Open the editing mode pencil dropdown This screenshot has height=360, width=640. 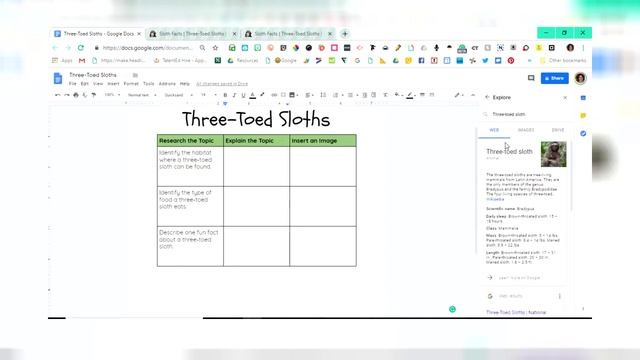tap(459, 95)
